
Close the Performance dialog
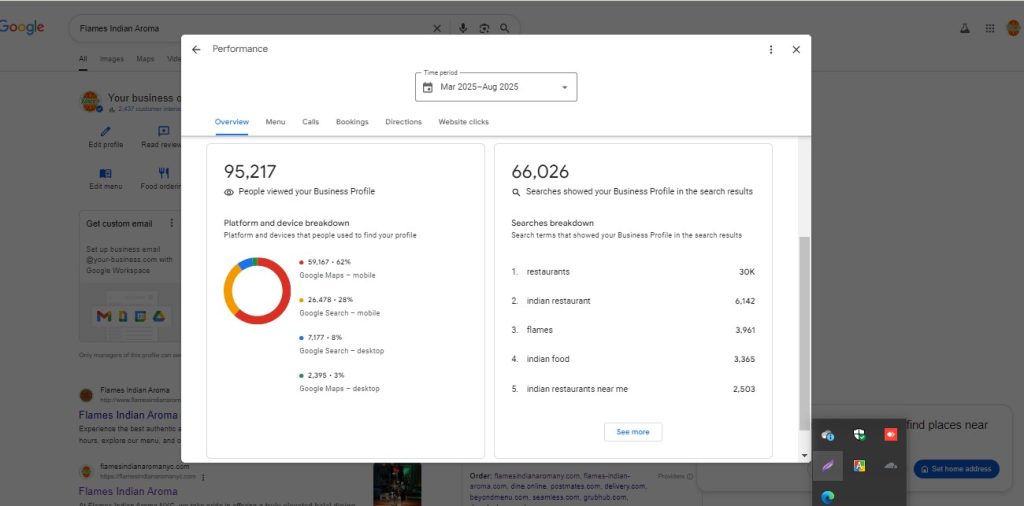click(x=796, y=49)
